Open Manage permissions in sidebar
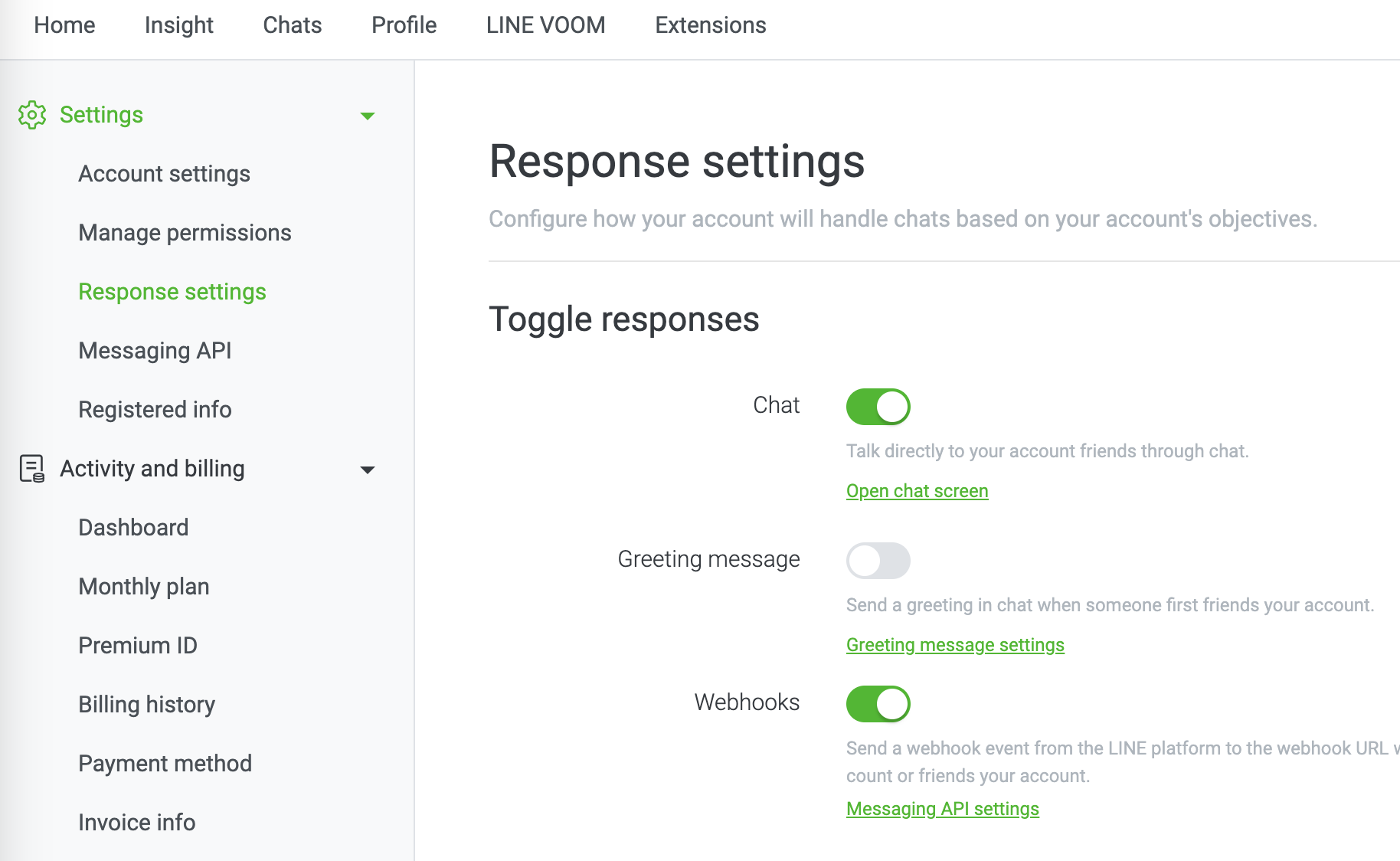The width and height of the screenshot is (1400, 861). tap(185, 233)
